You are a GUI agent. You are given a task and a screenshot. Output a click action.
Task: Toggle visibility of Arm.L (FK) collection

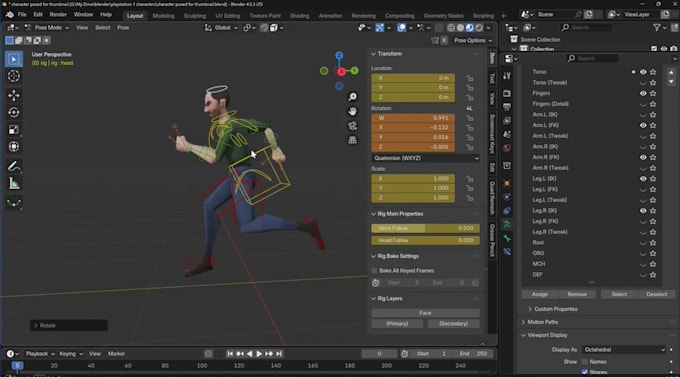point(643,125)
